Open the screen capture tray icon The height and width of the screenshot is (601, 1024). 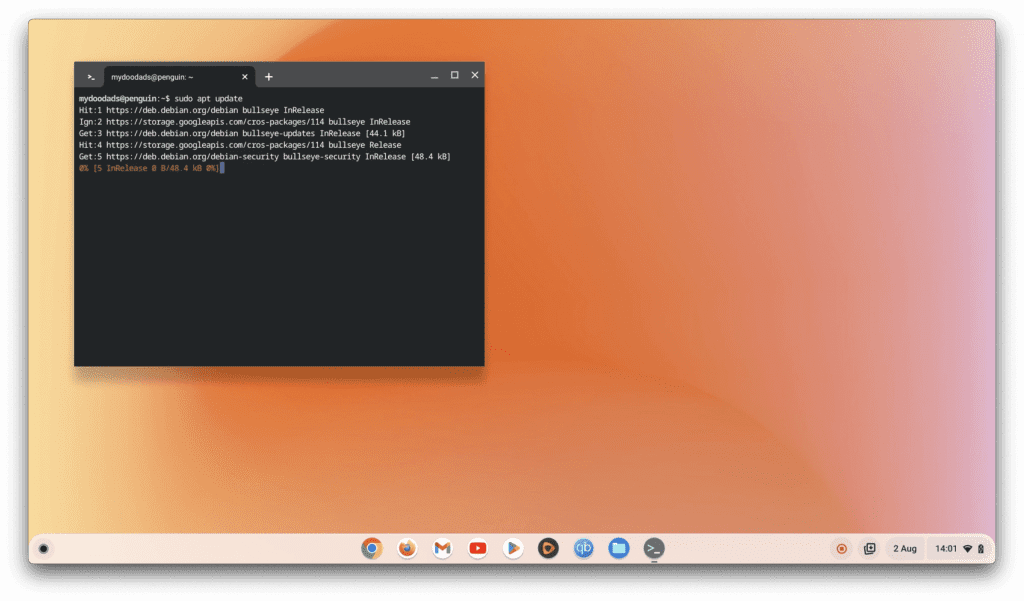point(869,549)
